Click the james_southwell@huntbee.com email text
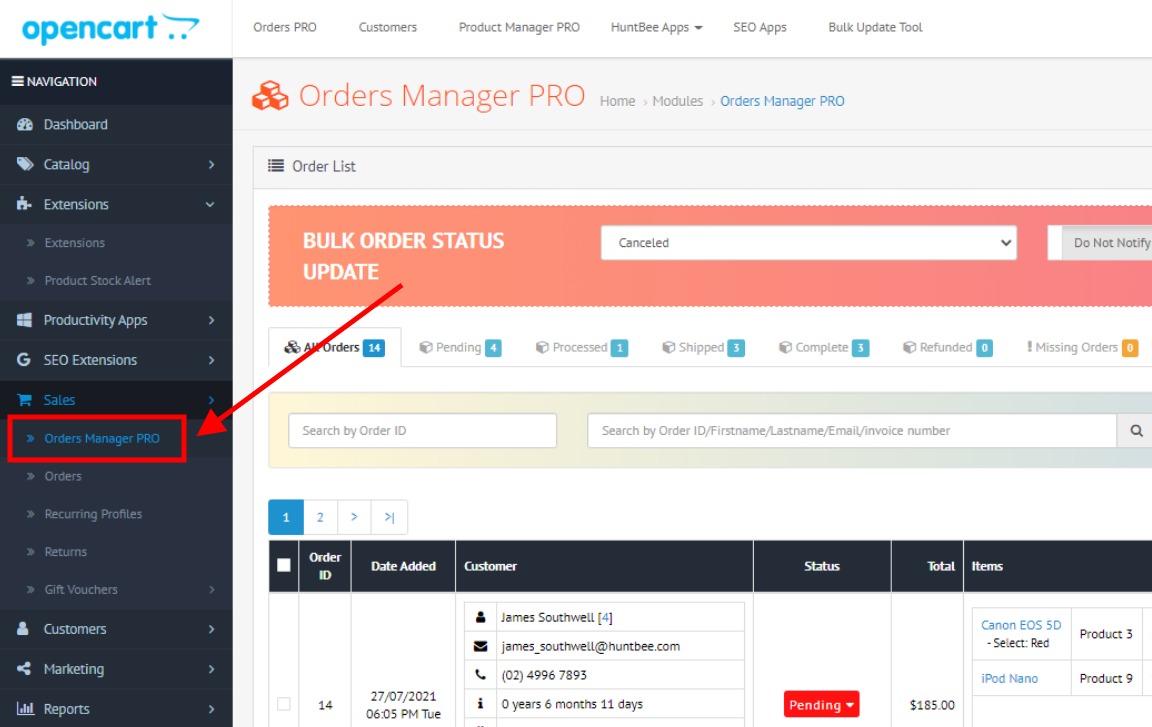 [x=591, y=646]
